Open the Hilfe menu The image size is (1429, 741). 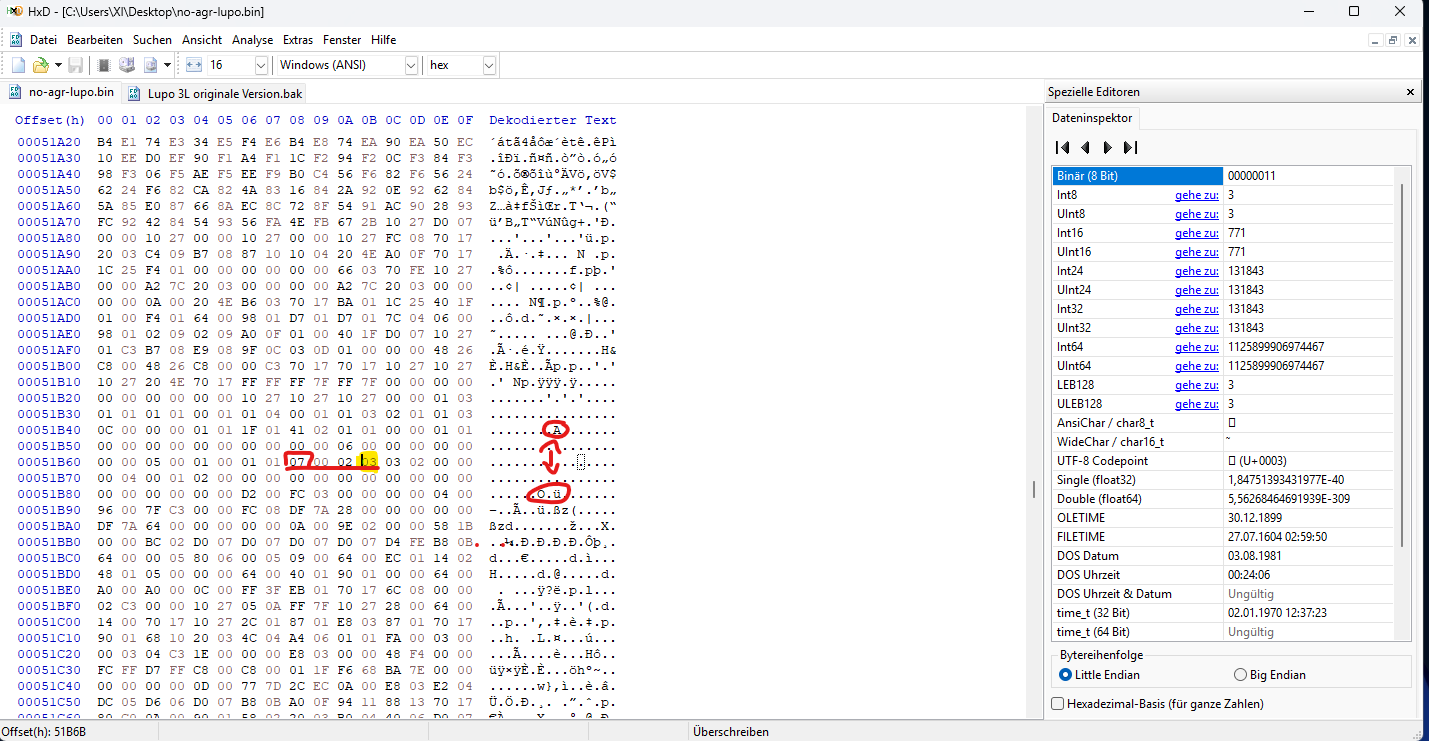point(383,40)
